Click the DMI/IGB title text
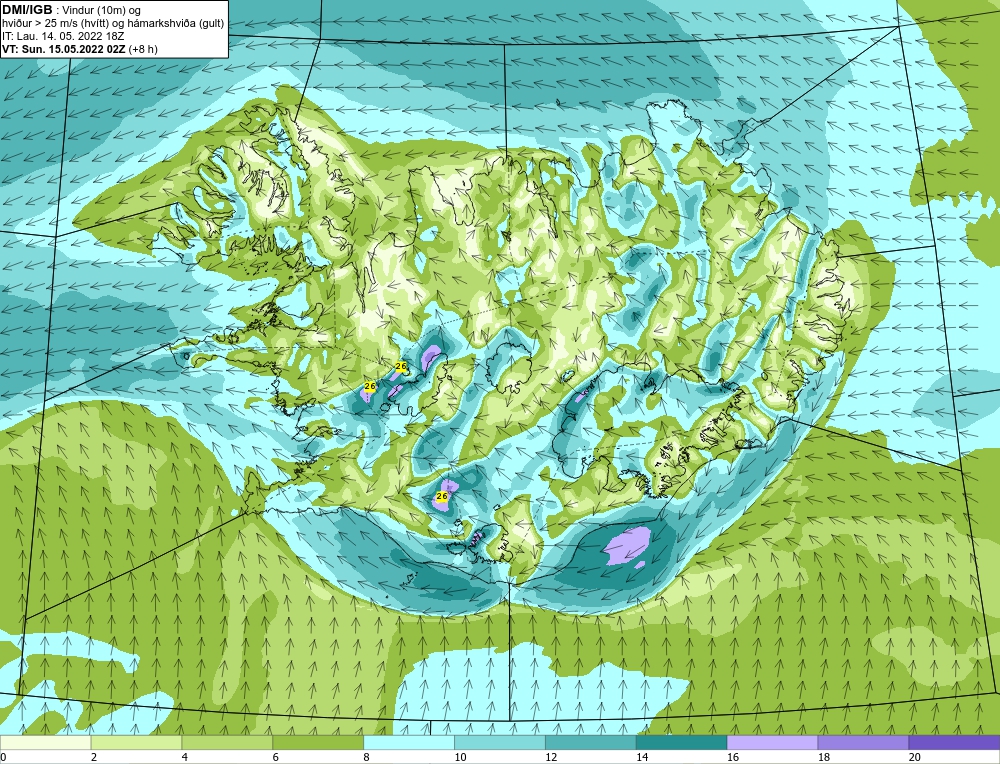Viewport: 1000px width, 764px height. pos(27,10)
